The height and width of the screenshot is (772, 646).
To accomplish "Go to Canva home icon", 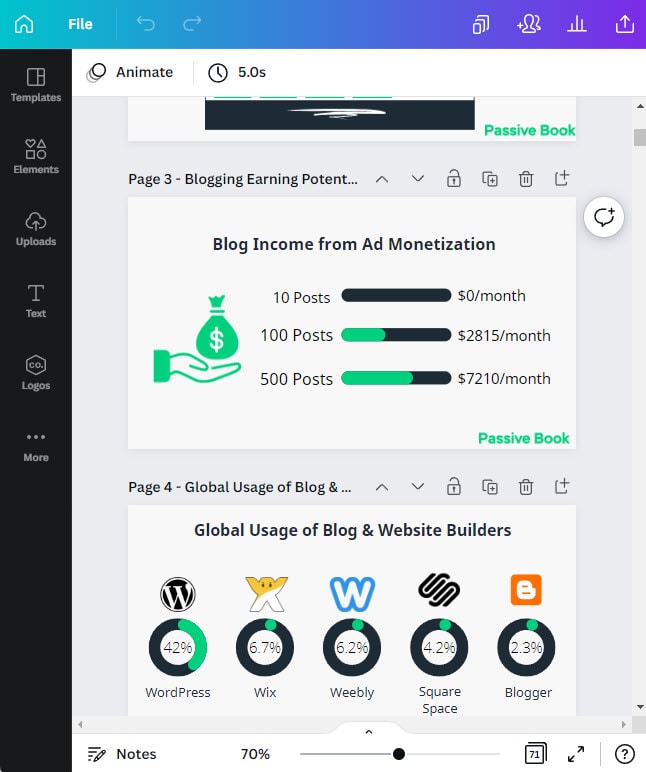I will [x=24, y=24].
